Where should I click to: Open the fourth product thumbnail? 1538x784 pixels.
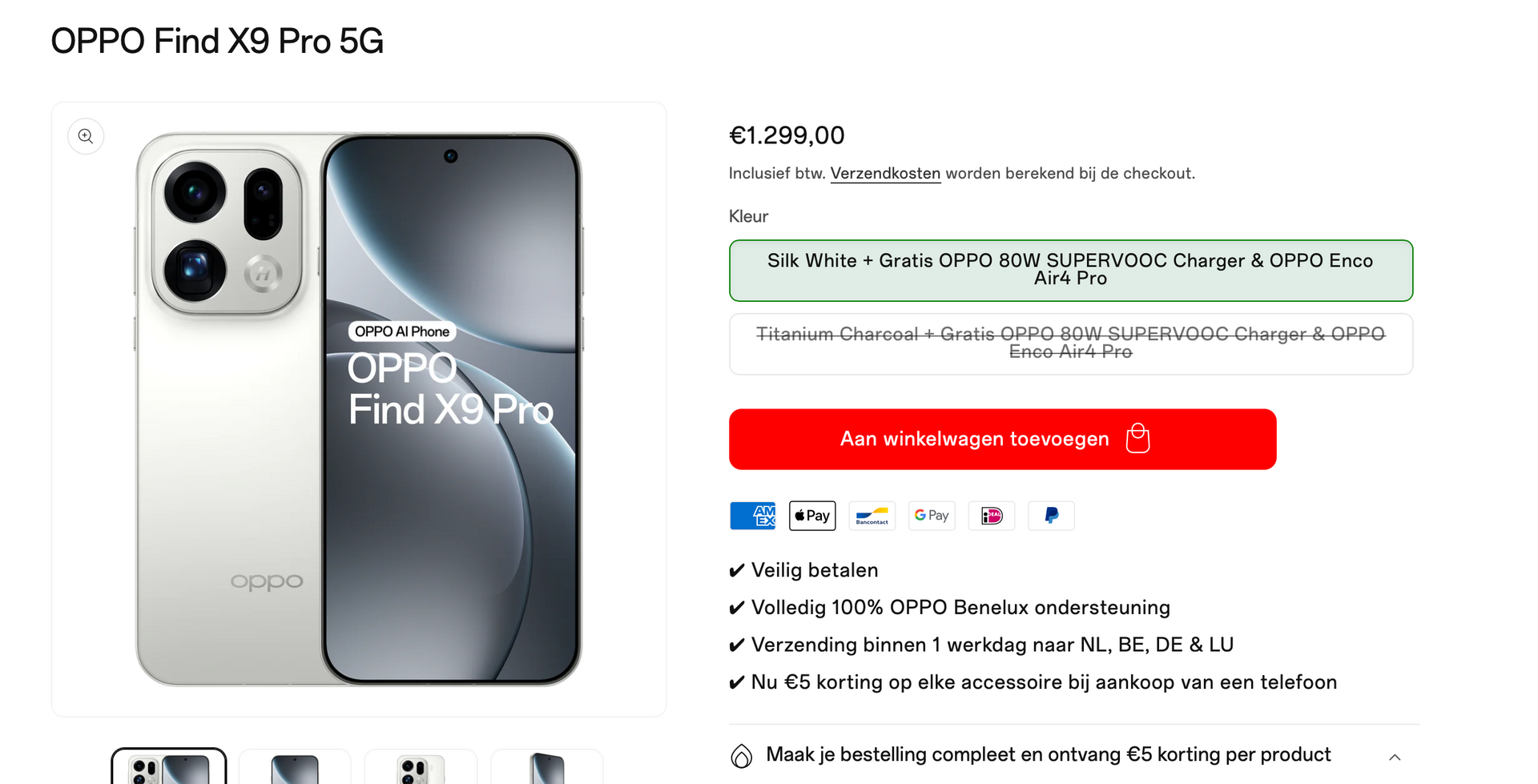(x=546, y=767)
